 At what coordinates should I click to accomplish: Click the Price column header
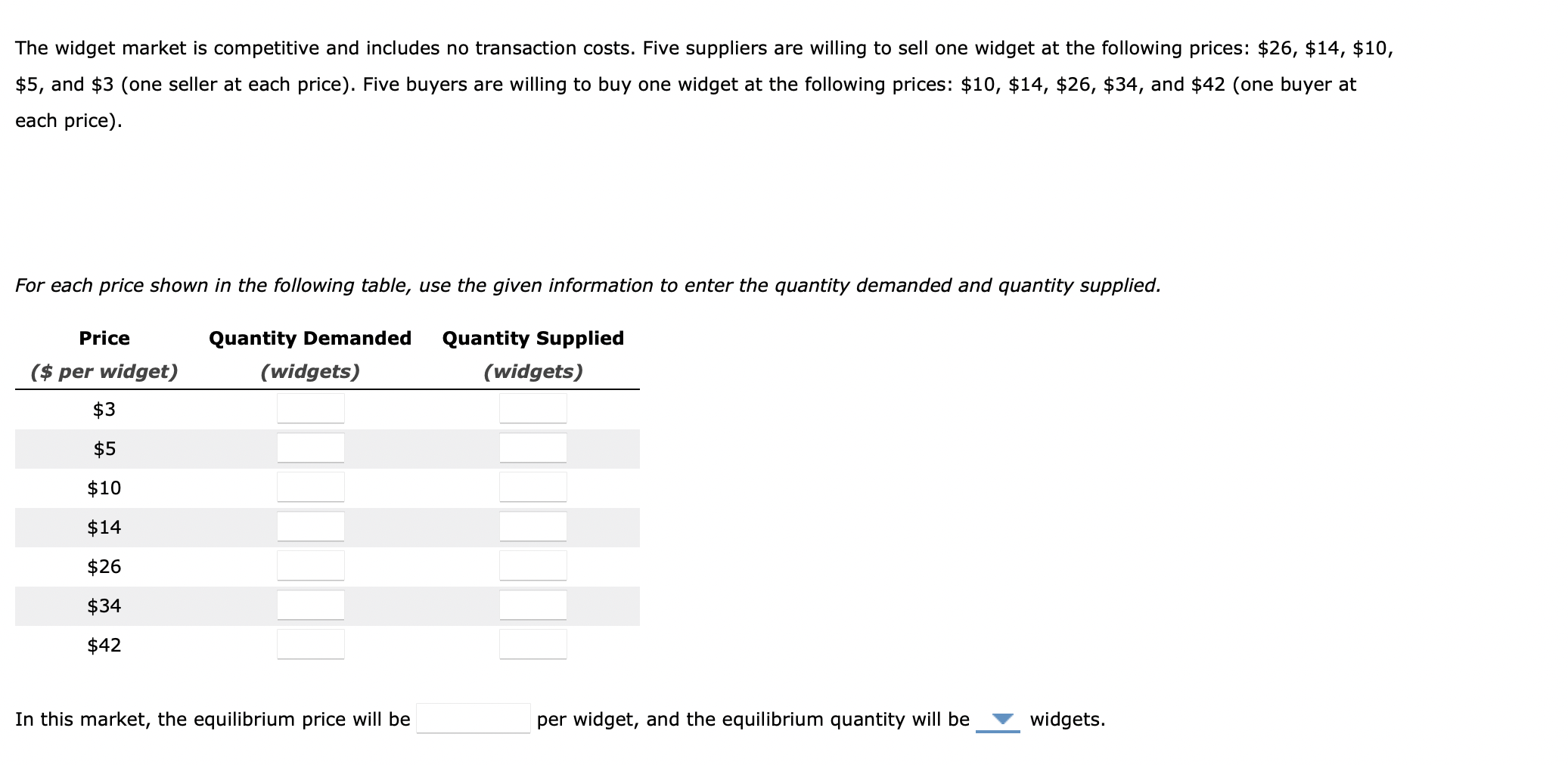104,338
